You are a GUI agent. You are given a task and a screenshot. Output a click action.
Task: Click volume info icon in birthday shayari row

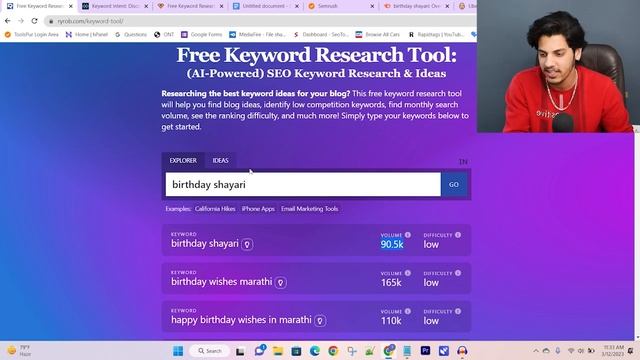[x=408, y=235]
